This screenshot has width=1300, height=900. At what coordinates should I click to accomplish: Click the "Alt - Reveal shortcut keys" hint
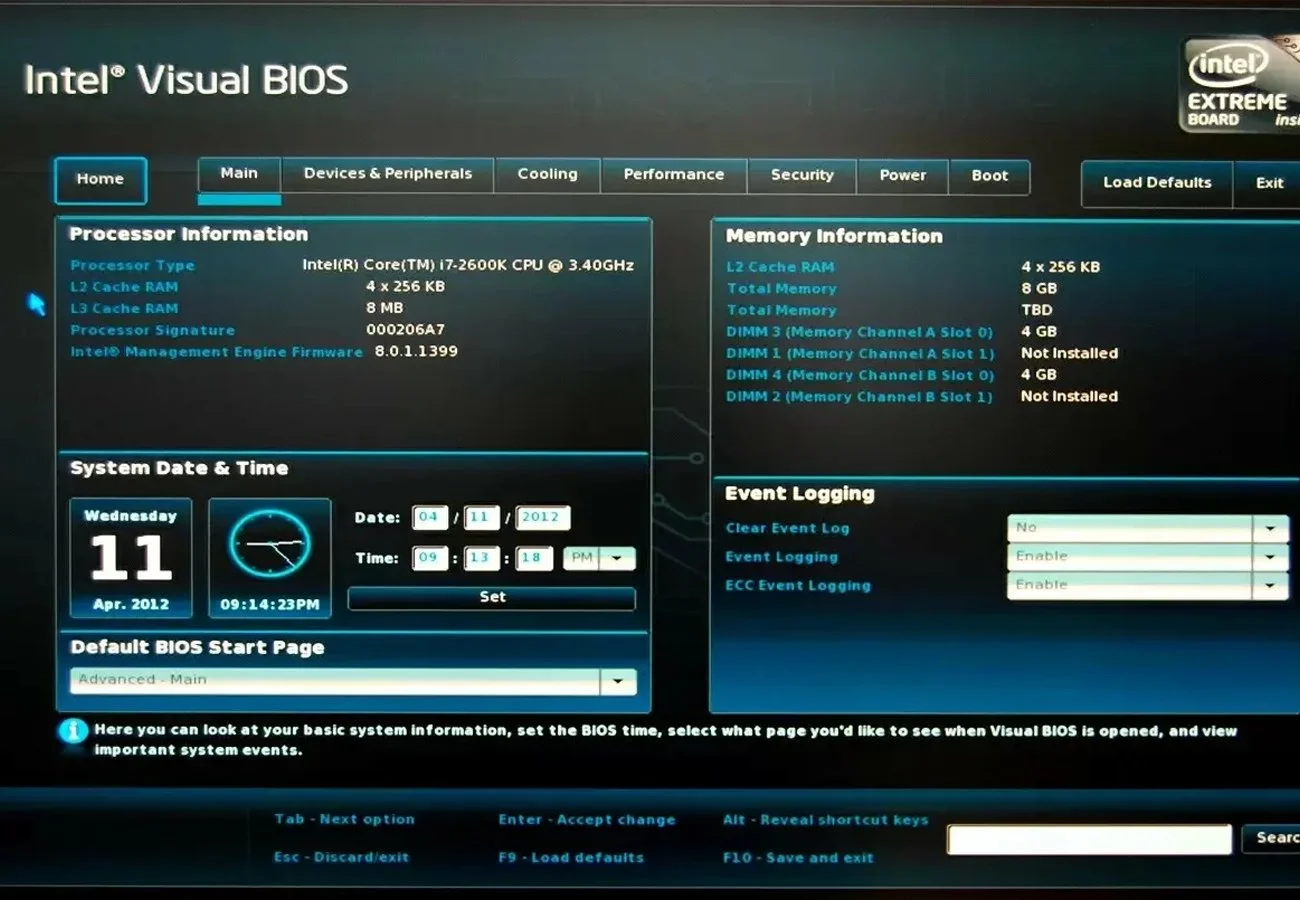[x=826, y=820]
